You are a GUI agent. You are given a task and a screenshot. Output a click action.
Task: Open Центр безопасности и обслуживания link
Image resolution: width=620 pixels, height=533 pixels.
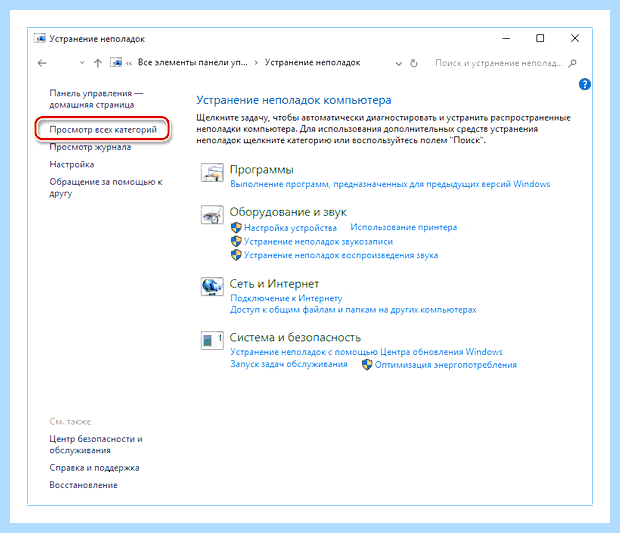(96, 444)
